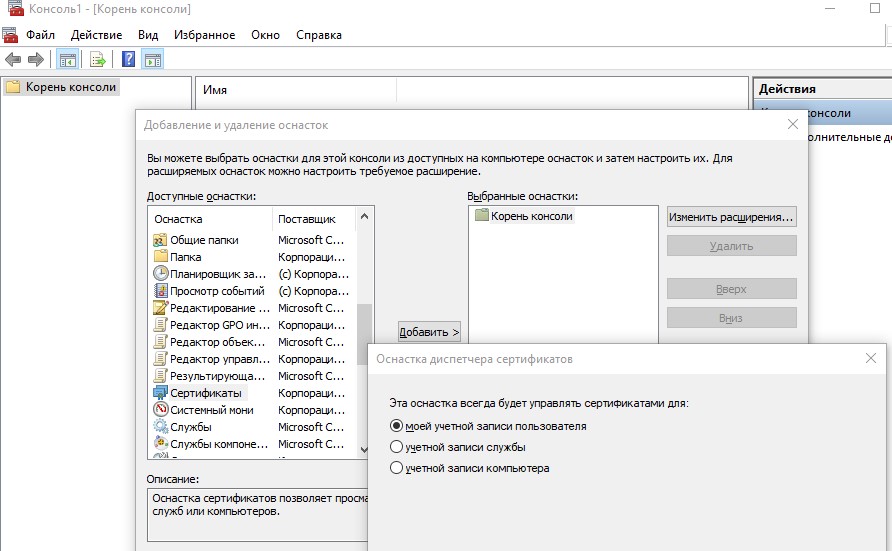This screenshot has width=892, height=551.
Task: Select the Системный монитор snap-in icon
Action: pyautogui.click(x=160, y=410)
